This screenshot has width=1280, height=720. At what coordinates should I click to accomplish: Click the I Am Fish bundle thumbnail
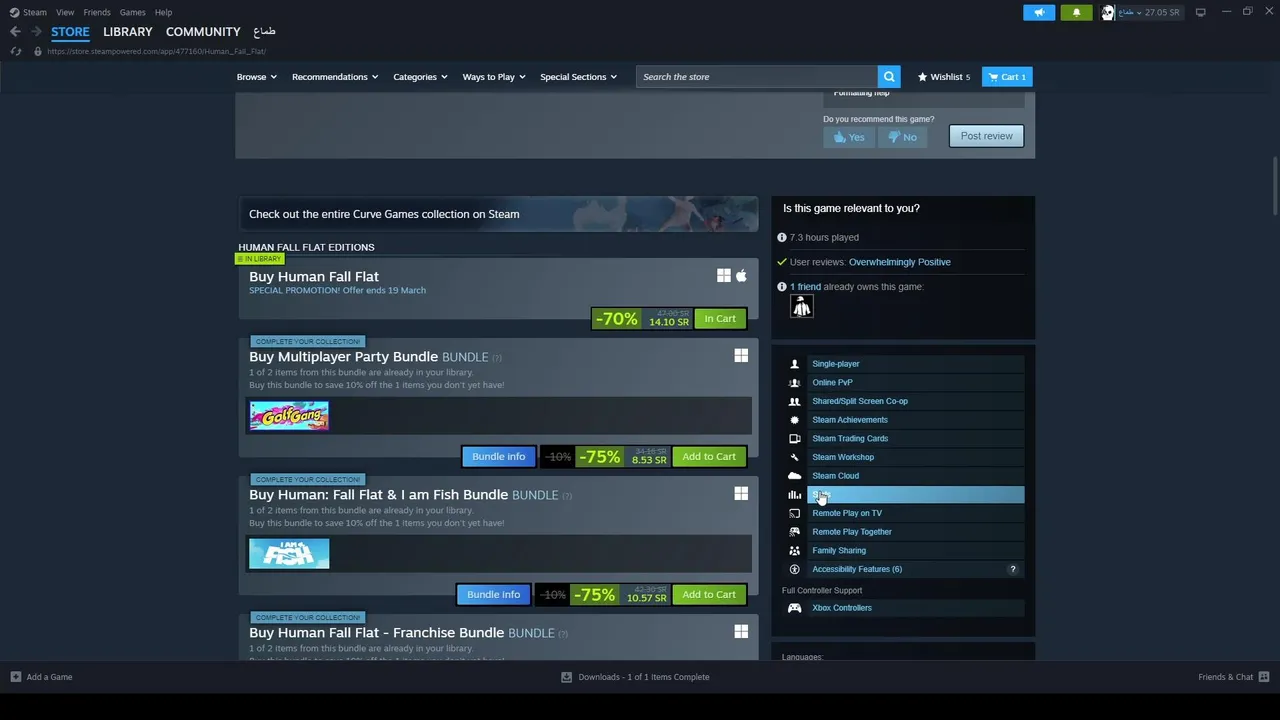(289, 554)
